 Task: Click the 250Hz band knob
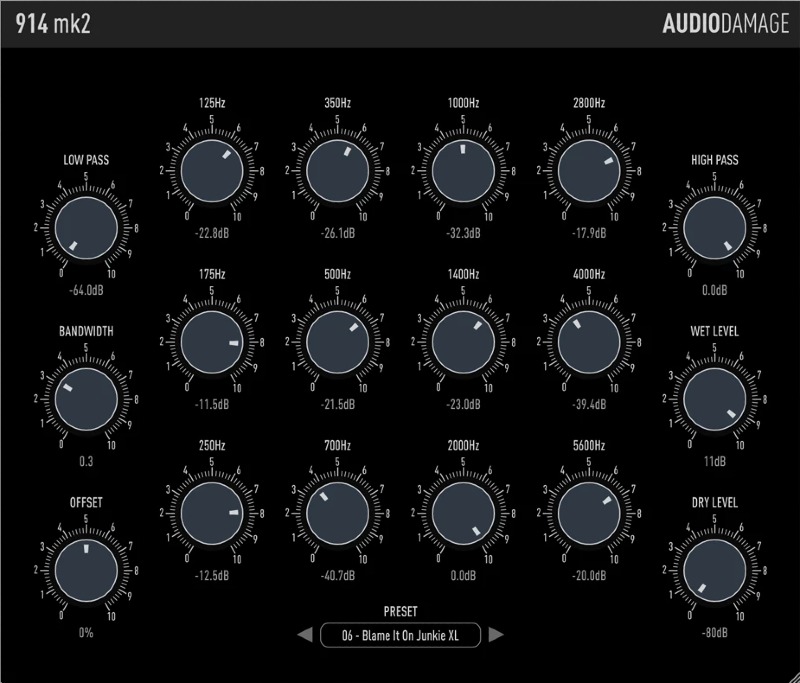212,514
